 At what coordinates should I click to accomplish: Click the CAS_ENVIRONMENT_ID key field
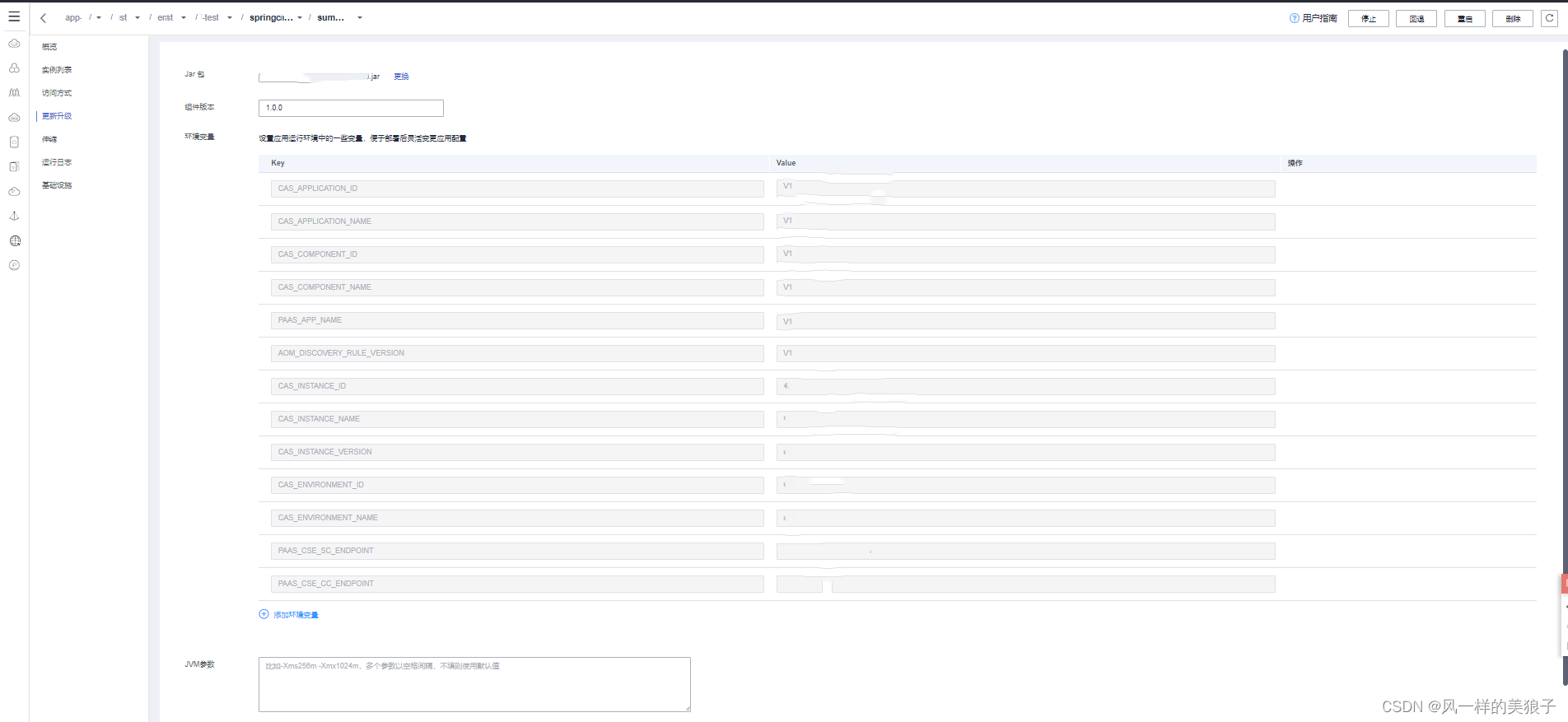point(517,485)
